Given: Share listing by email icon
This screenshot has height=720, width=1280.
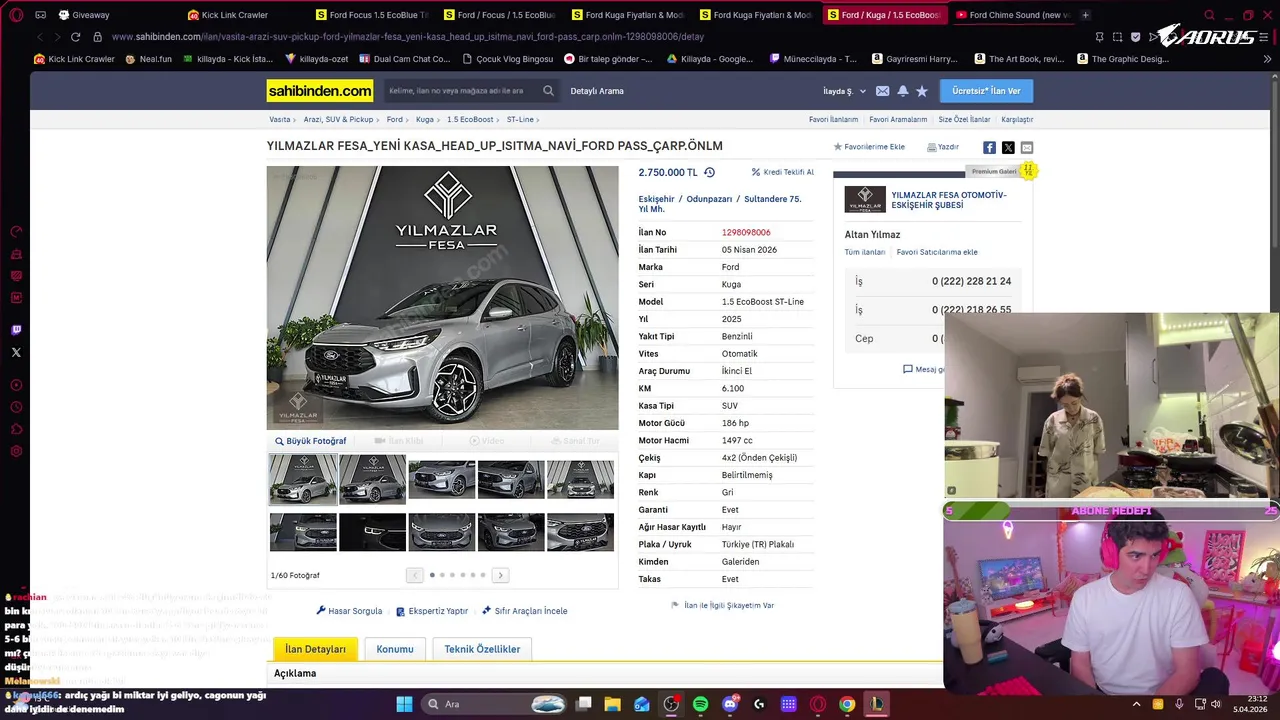Looking at the screenshot, I should (1027, 147).
